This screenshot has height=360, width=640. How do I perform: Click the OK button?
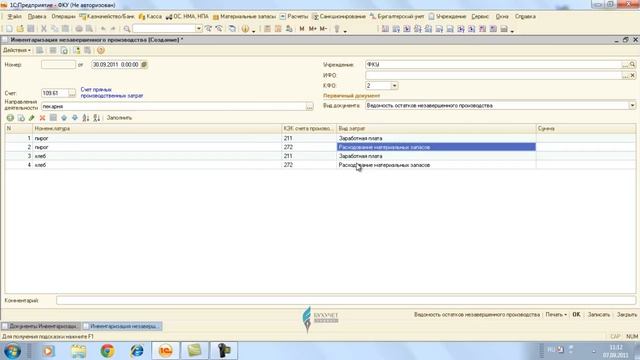(x=576, y=315)
